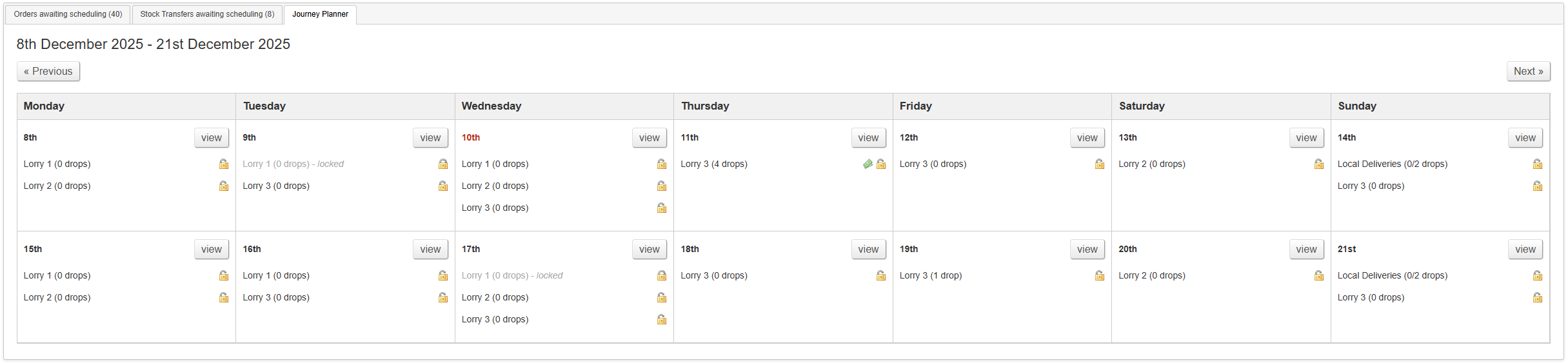
Task: Open Orders awaiting scheduling tab
Action: 68,14
